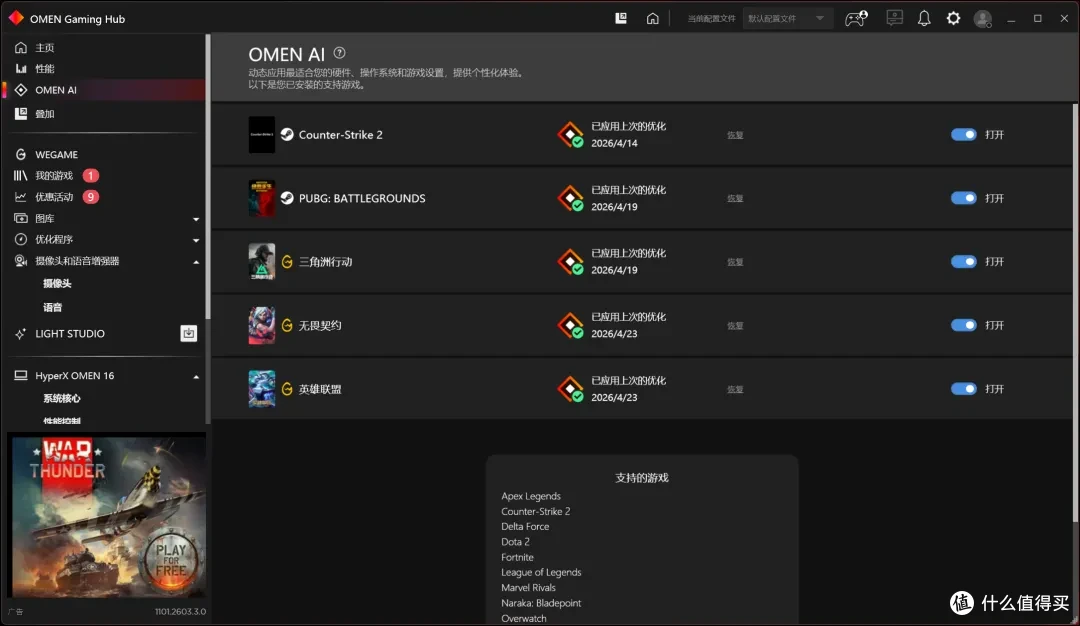Screen dimensions: 1080x626
Task: Click the 三角洲行动 game thumbnail
Action: click(262, 262)
